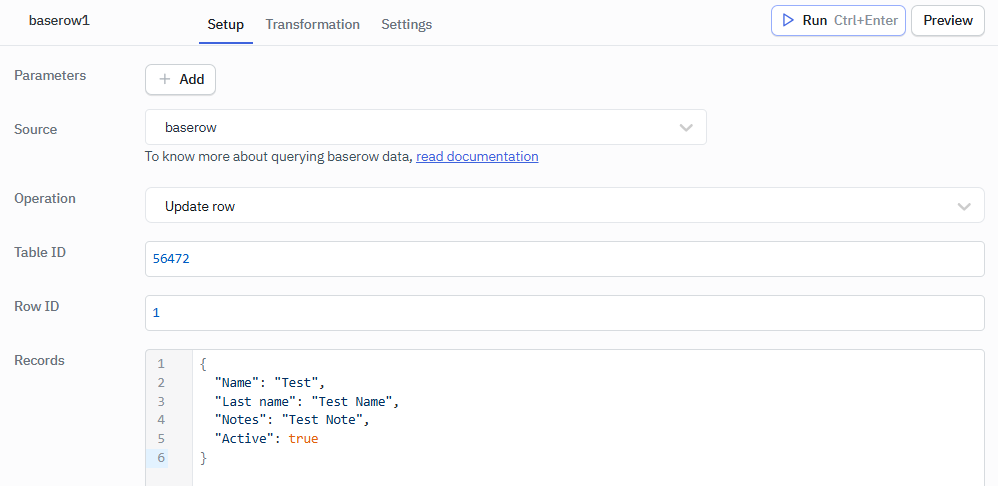Image resolution: width=998 pixels, height=486 pixels.
Task: Click the closing brace in Records editor
Action: [x=204, y=458]
